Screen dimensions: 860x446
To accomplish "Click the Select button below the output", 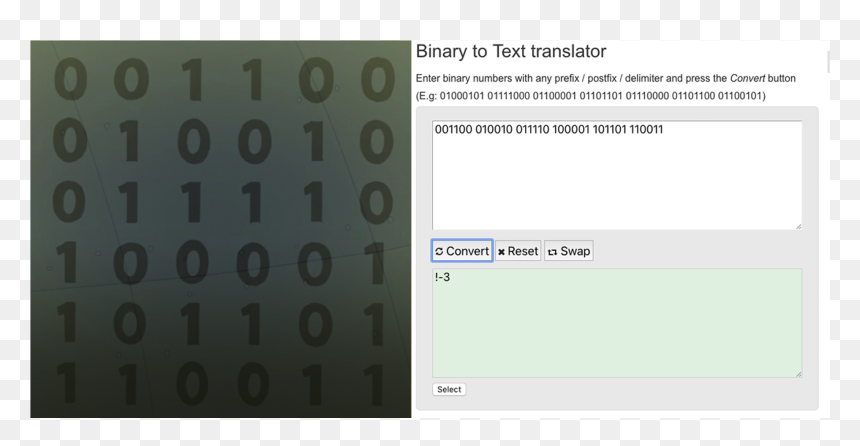I will (449, 389).
